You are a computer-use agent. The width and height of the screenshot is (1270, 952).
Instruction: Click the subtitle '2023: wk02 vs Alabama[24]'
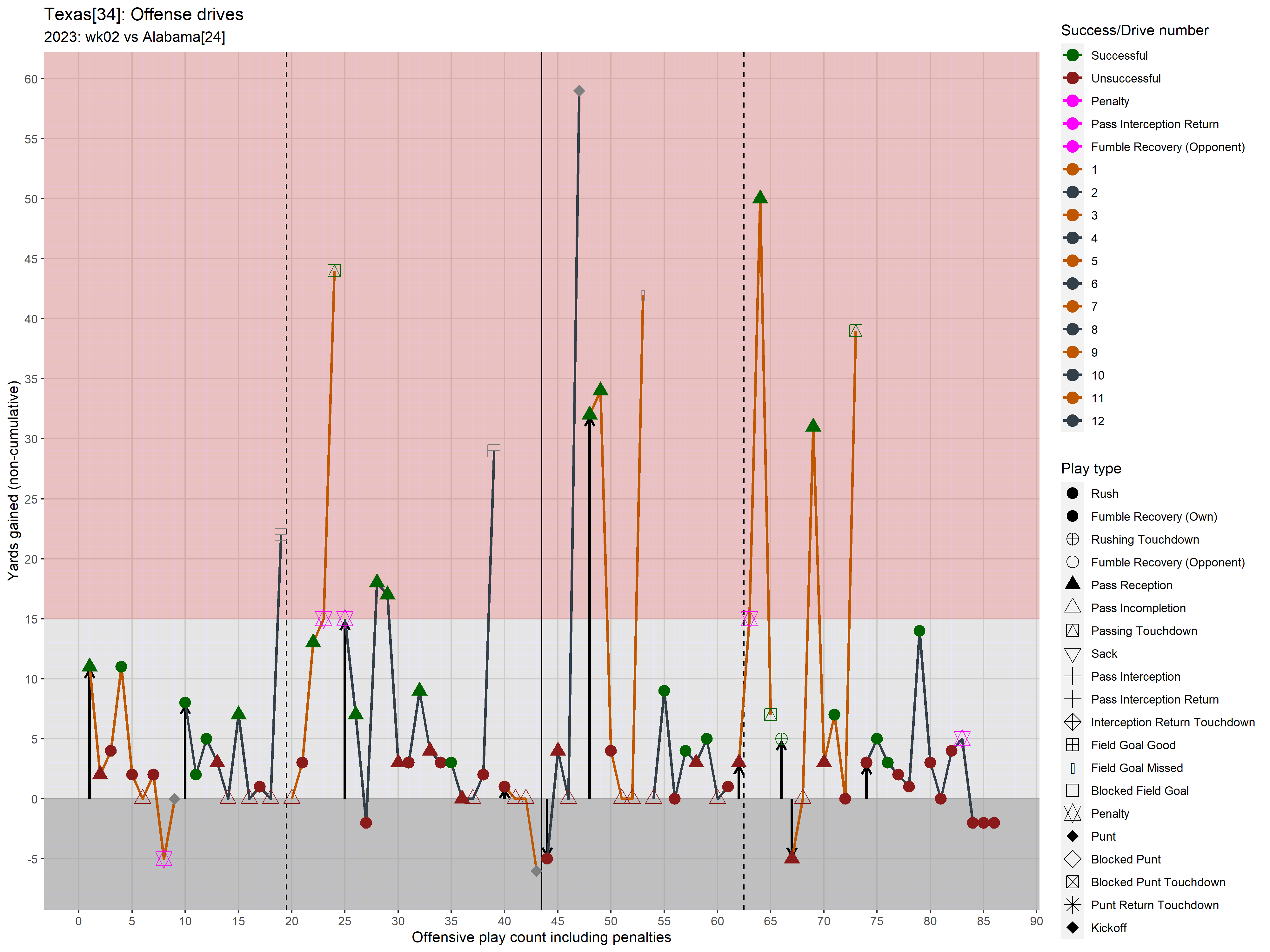(x=134, y=37)
